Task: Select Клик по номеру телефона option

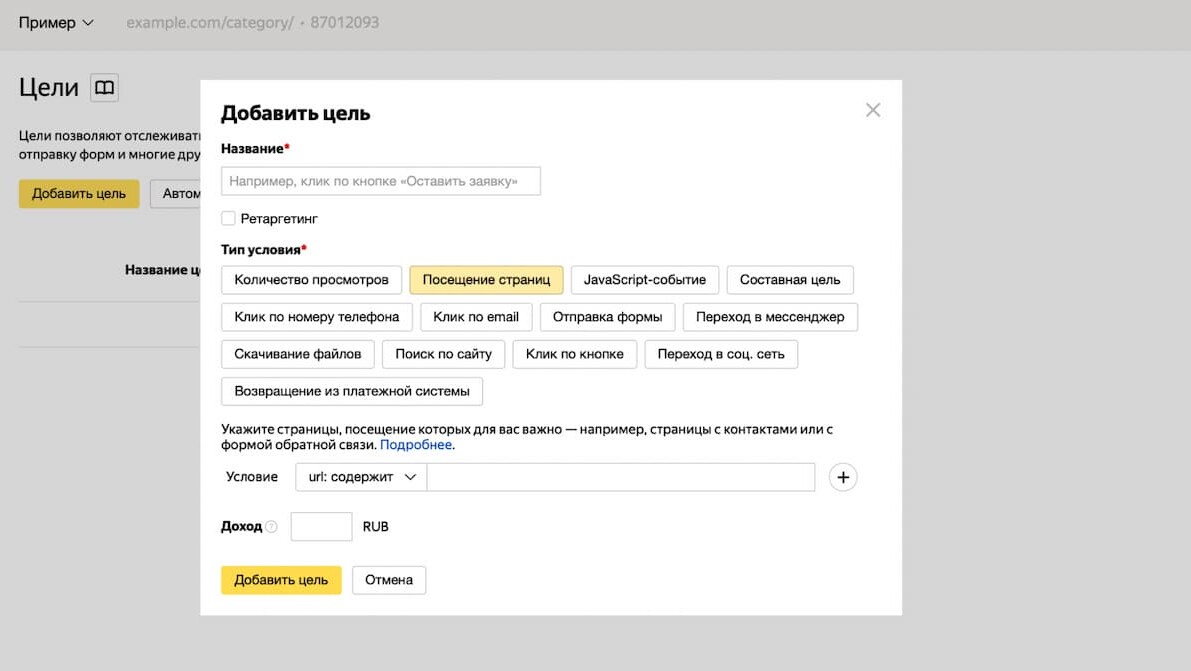Action: (x=316, y=317)
